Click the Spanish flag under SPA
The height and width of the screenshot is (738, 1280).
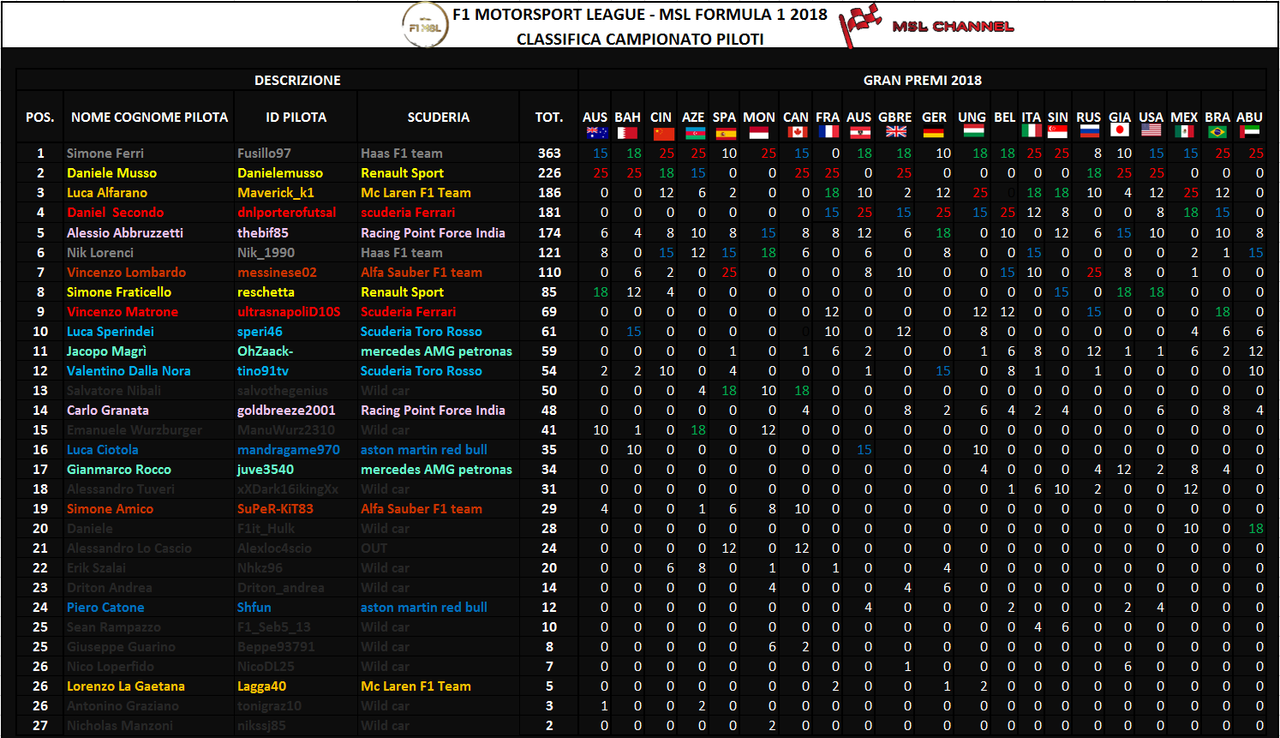[726, 132]
